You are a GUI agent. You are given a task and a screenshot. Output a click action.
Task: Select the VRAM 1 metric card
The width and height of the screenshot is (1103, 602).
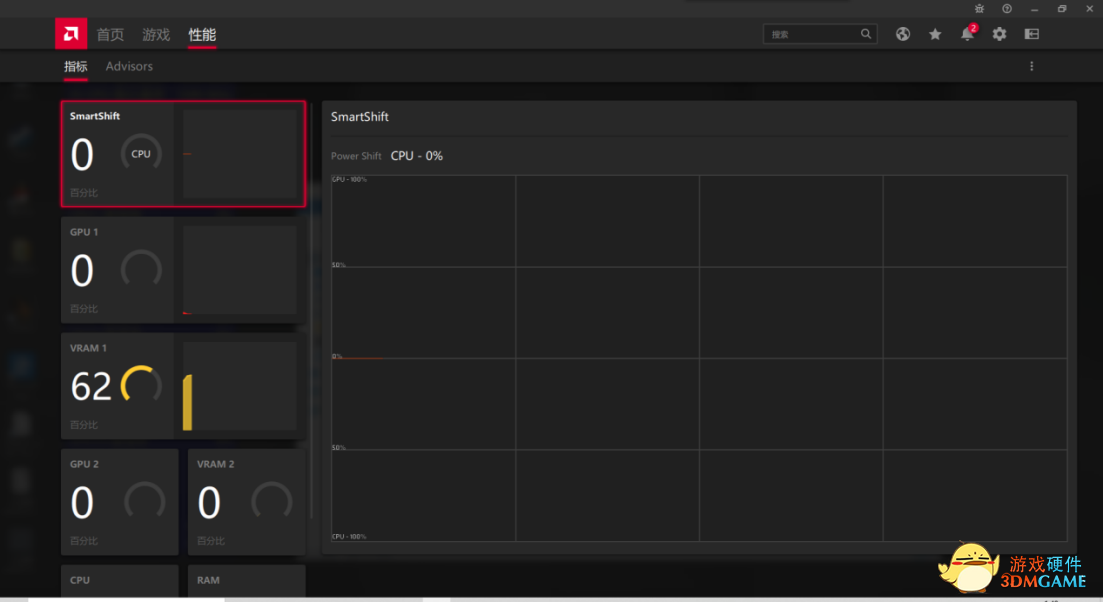click(184, 386)
